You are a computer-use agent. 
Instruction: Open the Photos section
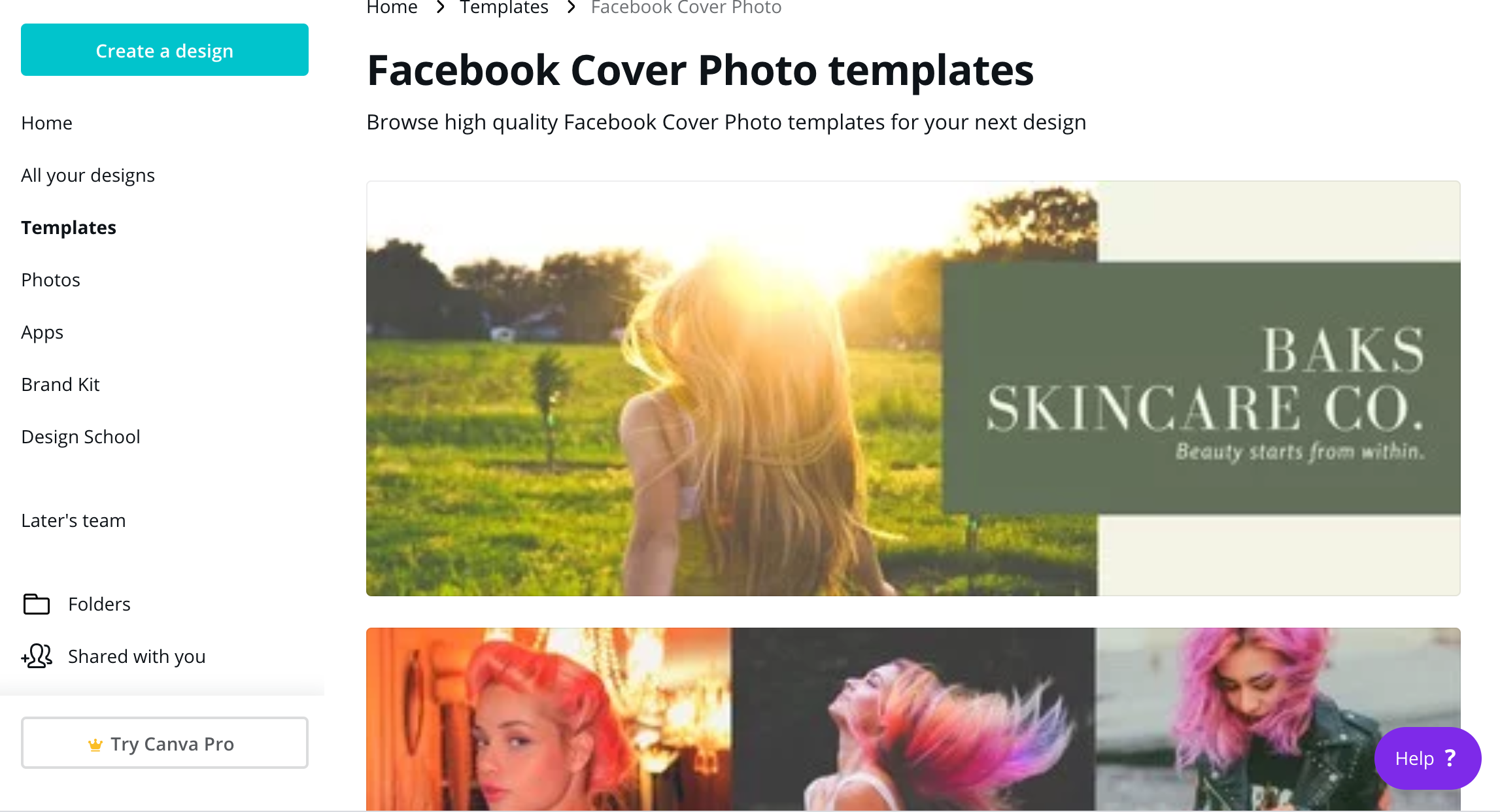pyautogui.click(x=50, y=280)
